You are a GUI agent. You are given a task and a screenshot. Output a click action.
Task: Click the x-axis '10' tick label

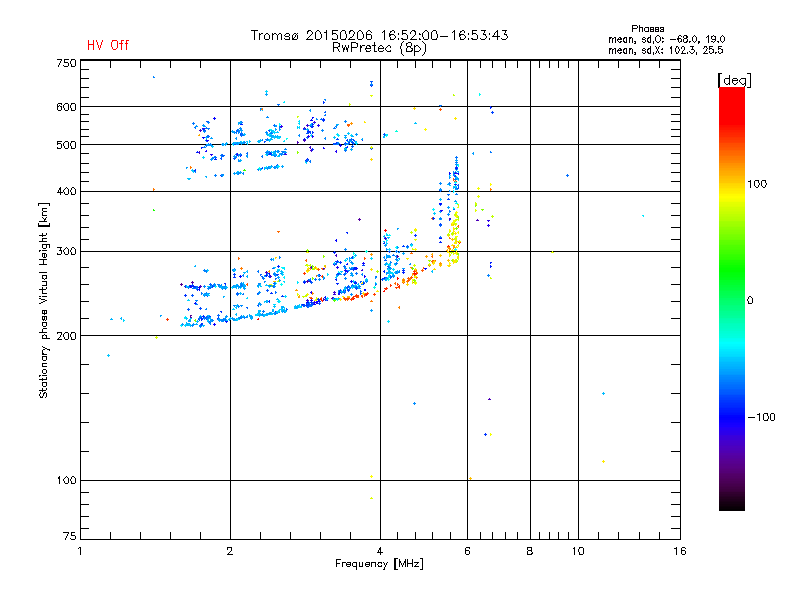pyautogui.click(x=578, y=551)
